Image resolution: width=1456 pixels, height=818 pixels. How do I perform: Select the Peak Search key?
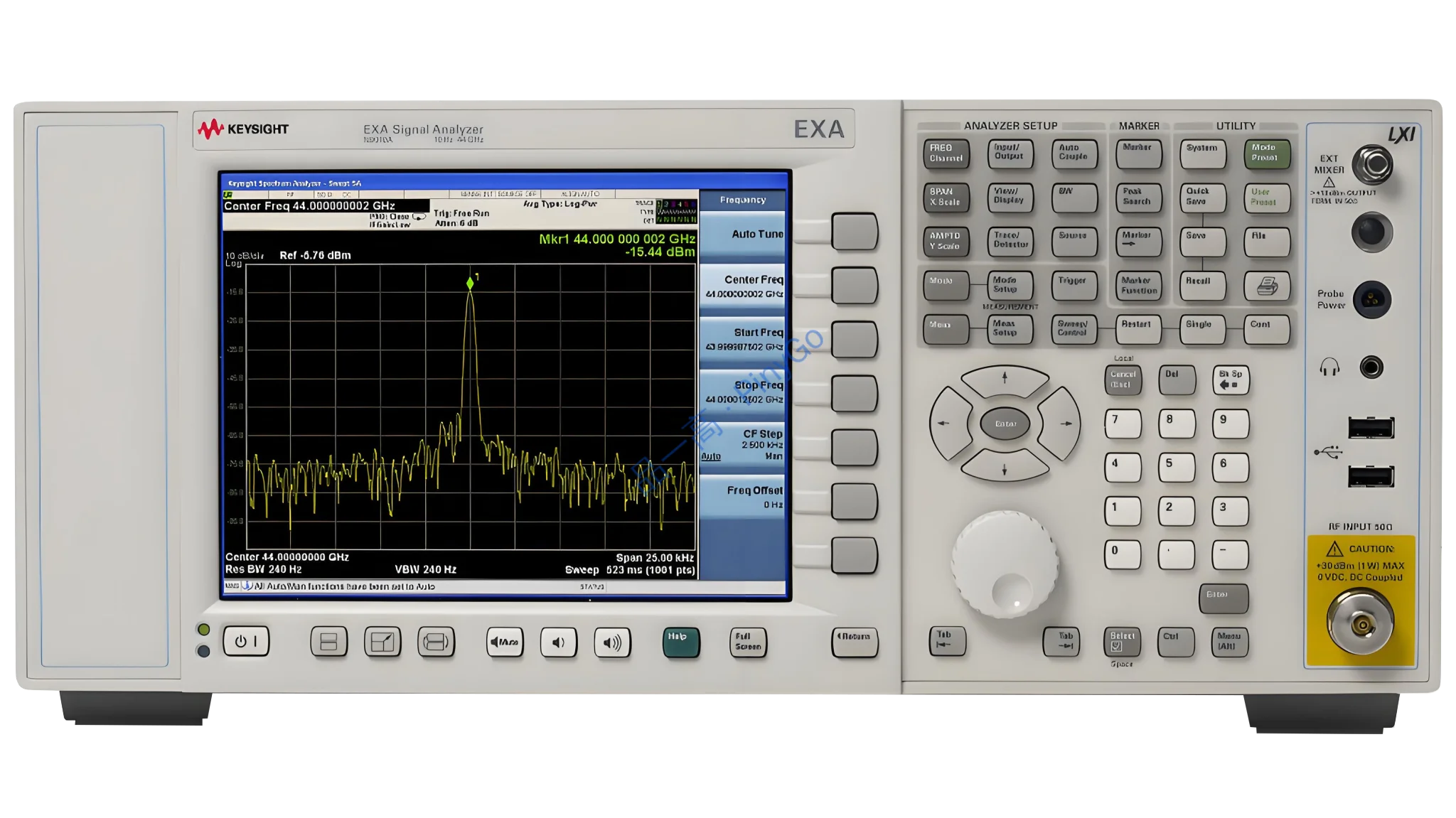point(1139,198)
